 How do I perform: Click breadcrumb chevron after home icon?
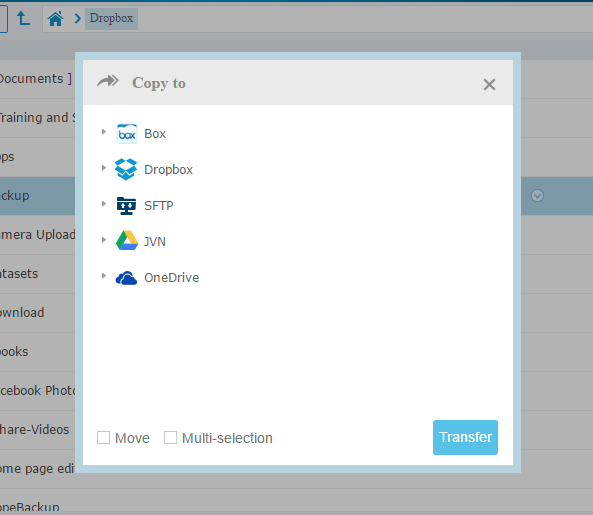point(78,19)
